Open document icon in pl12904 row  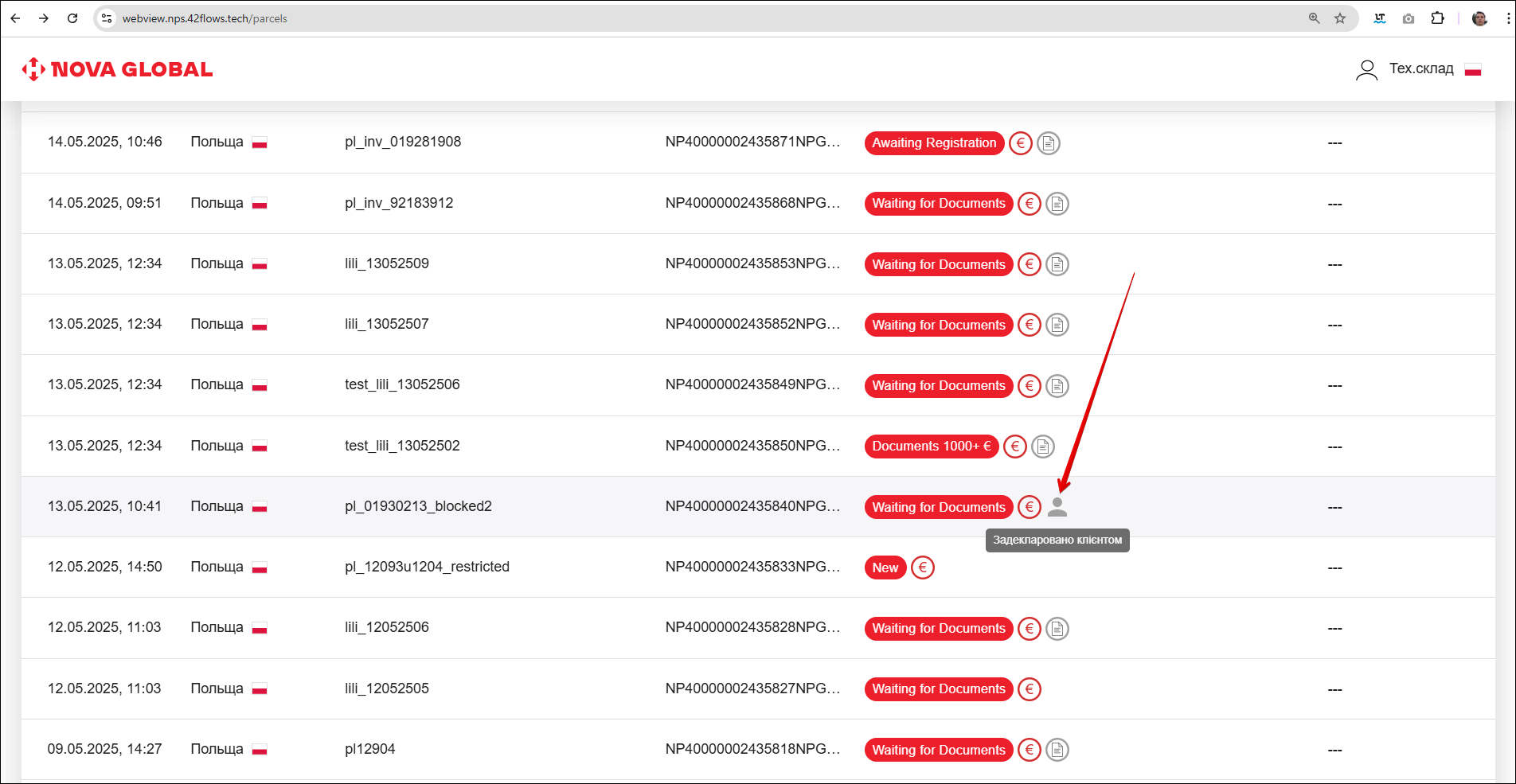point(1057,750)
